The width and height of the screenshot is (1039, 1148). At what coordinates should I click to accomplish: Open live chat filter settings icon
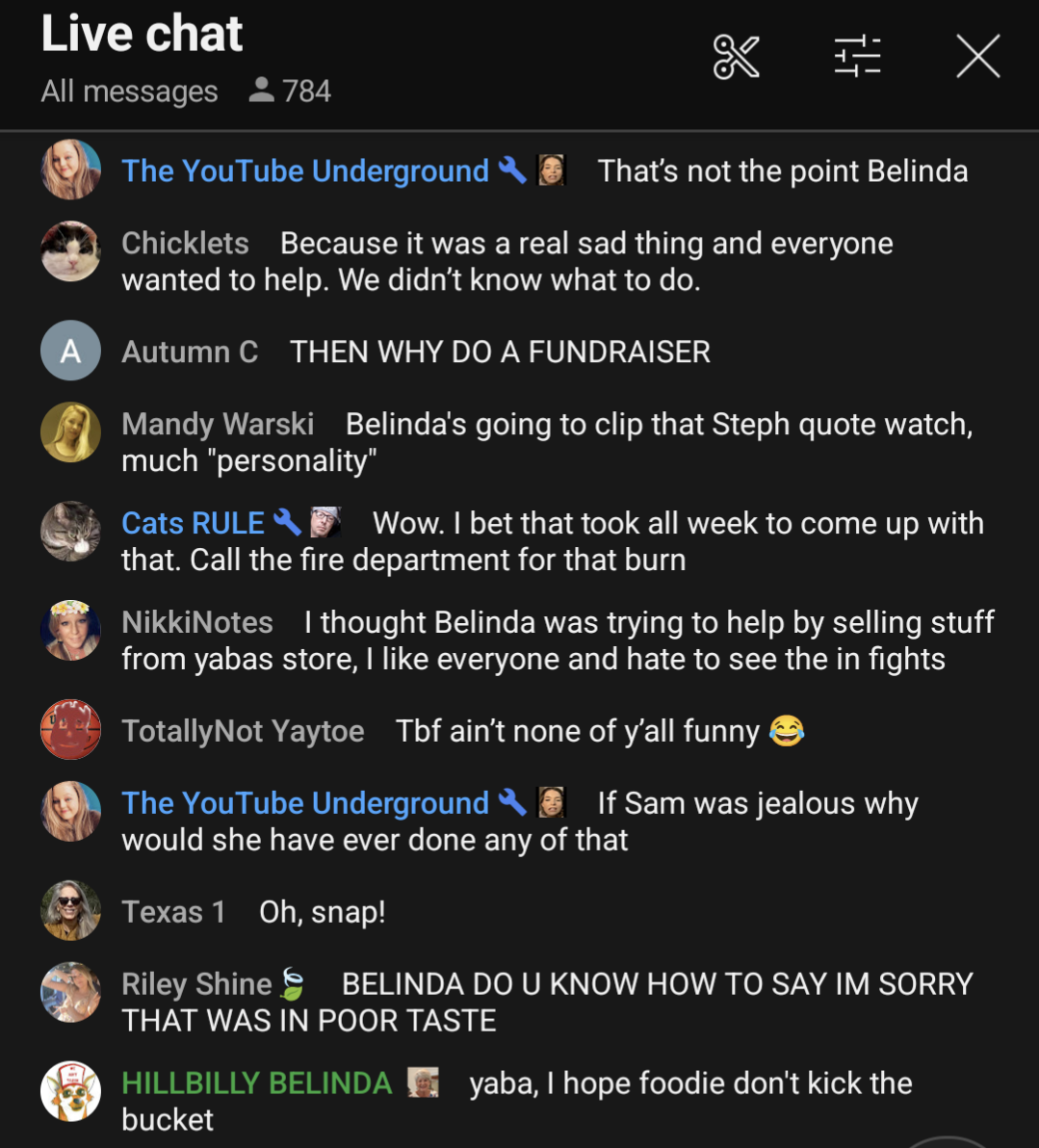coord(857,56)
